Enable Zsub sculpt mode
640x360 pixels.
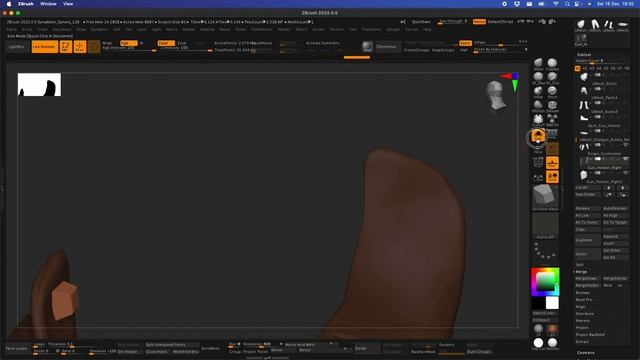(x=182, y=43)
